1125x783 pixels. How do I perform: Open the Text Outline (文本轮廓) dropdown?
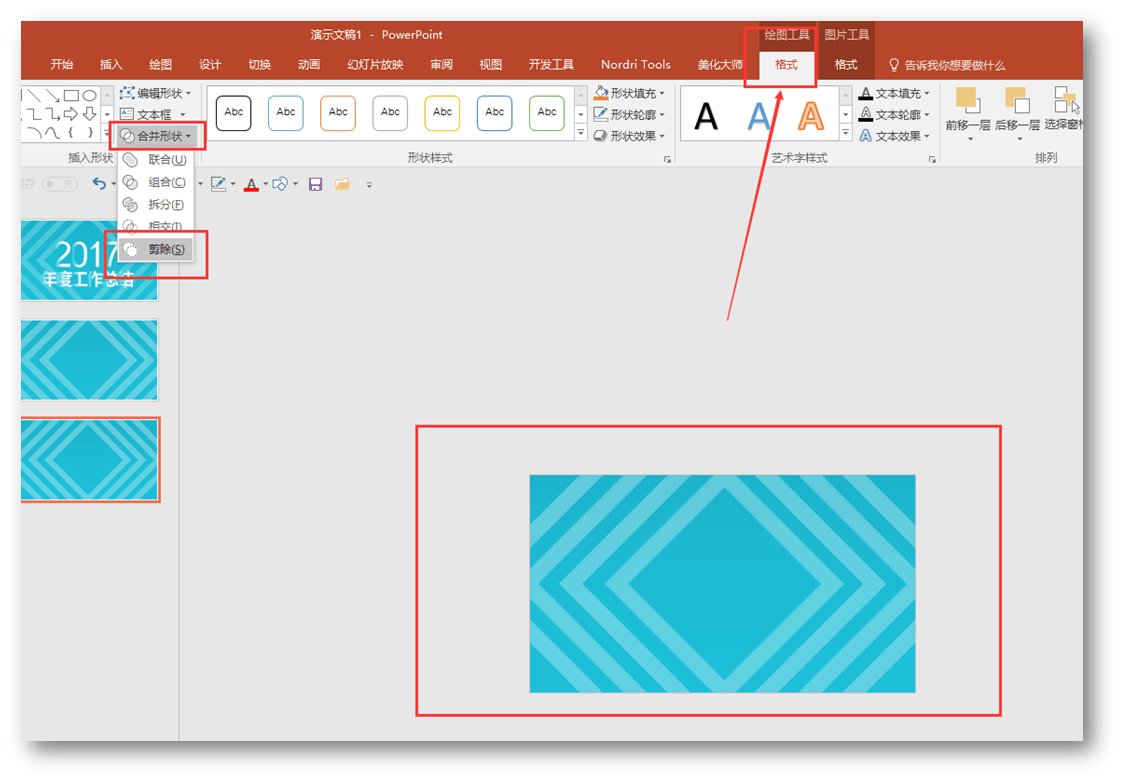894,114
